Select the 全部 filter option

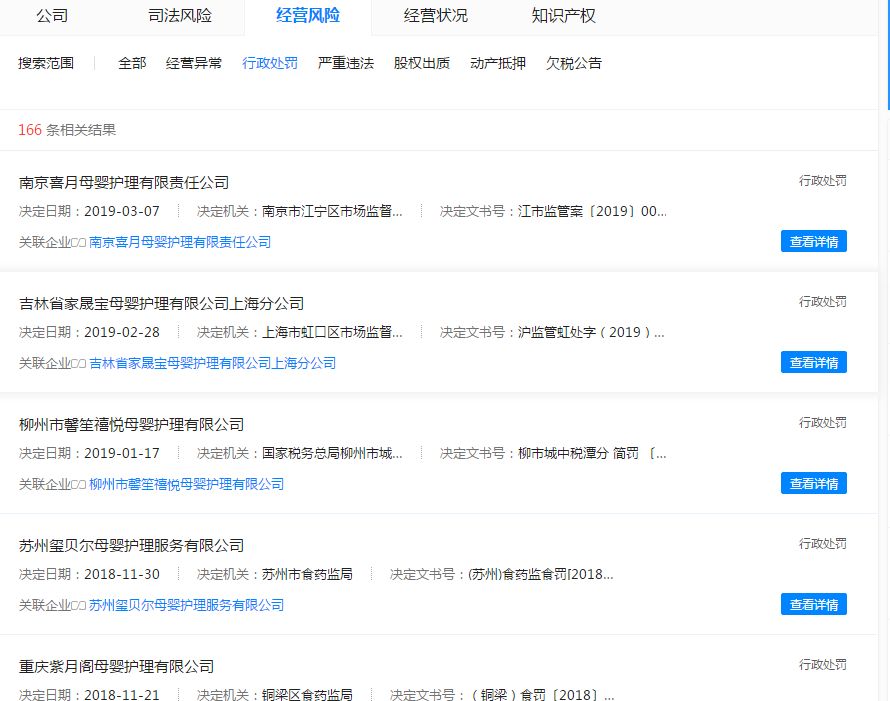pyautogui.click(x=131, y=63)
